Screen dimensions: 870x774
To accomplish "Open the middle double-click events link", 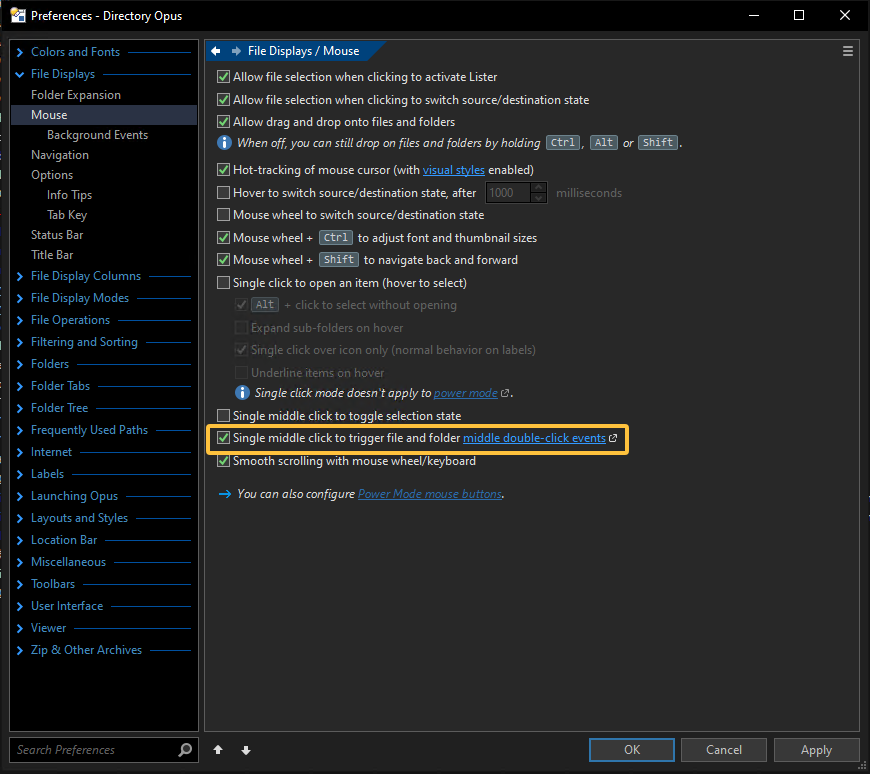I will tap(534, 438).
